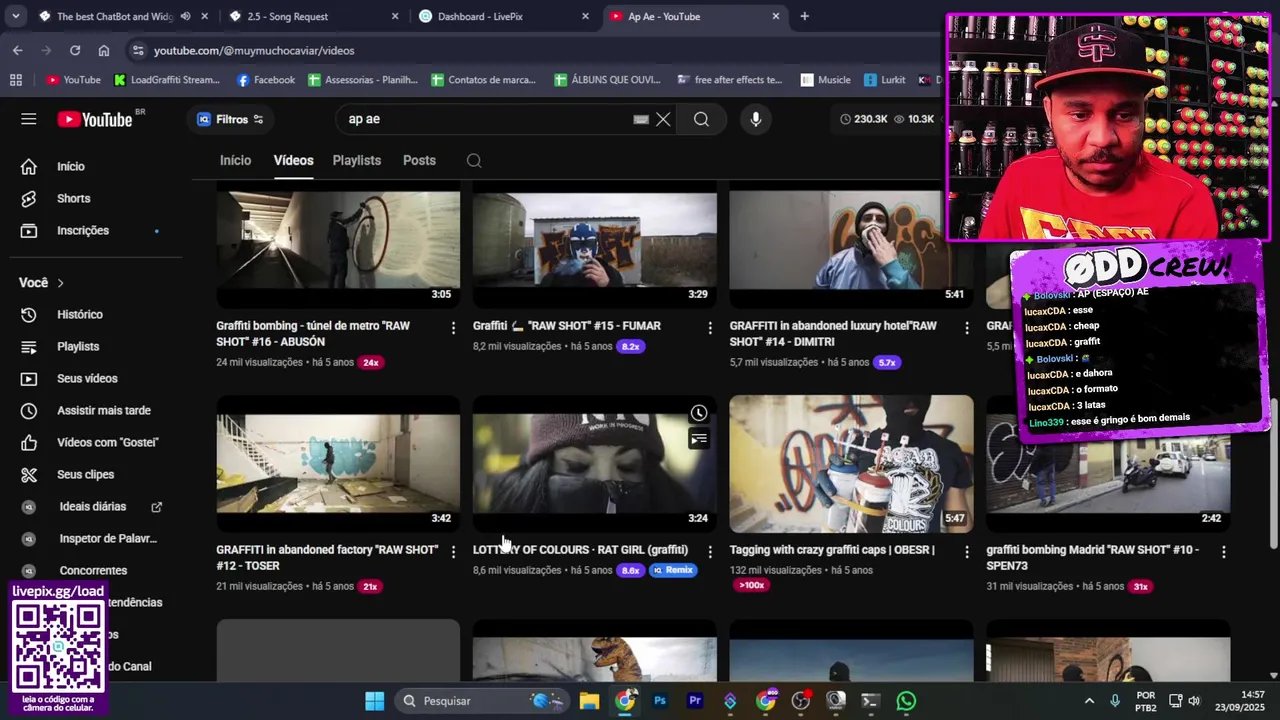This screenshot has height=720, width=1280.
Task: Open the on-screen keyboard icon in search
Action: (641, 119)
